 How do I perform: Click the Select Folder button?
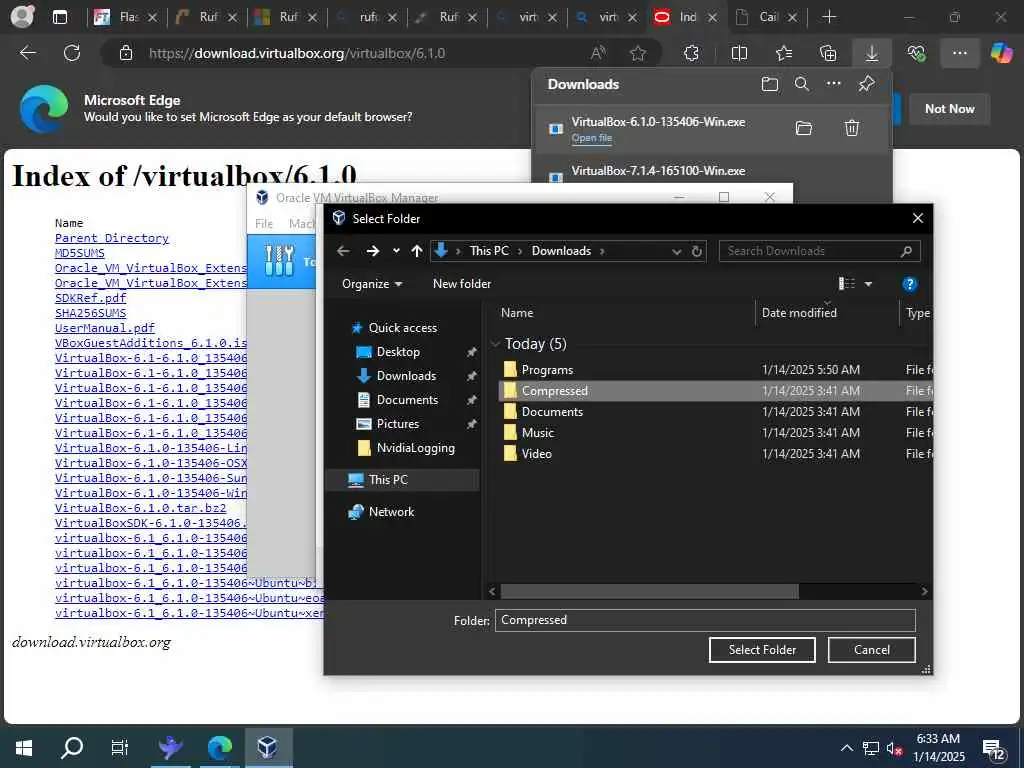coord(762,650)
